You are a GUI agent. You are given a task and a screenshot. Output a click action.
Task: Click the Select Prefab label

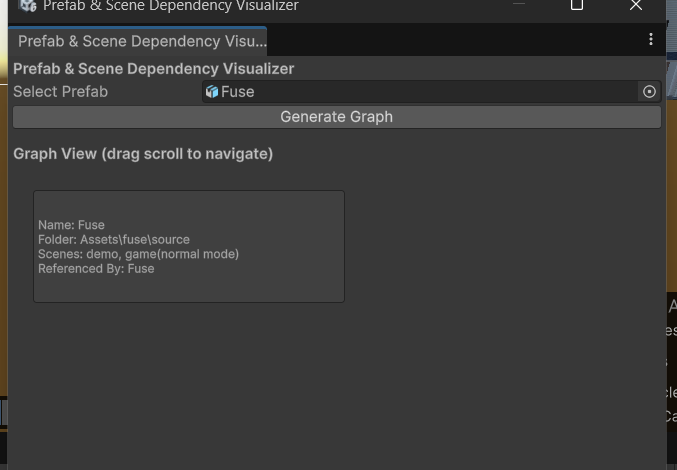(61, 92)
